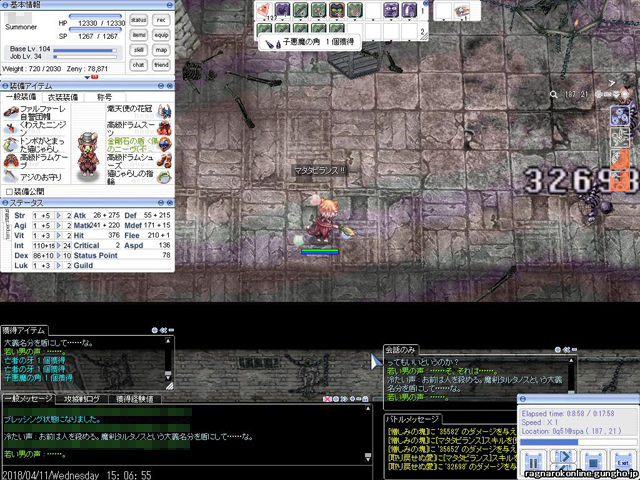Click the red X chat option icon
Viewport: 640px width, 480px height.
point(327,399)
